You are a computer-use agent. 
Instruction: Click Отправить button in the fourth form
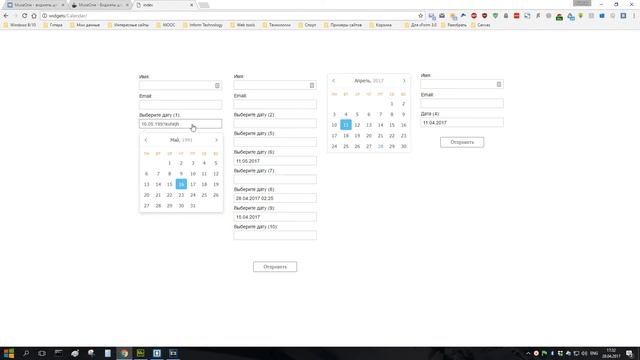click(x=462, y=142)
